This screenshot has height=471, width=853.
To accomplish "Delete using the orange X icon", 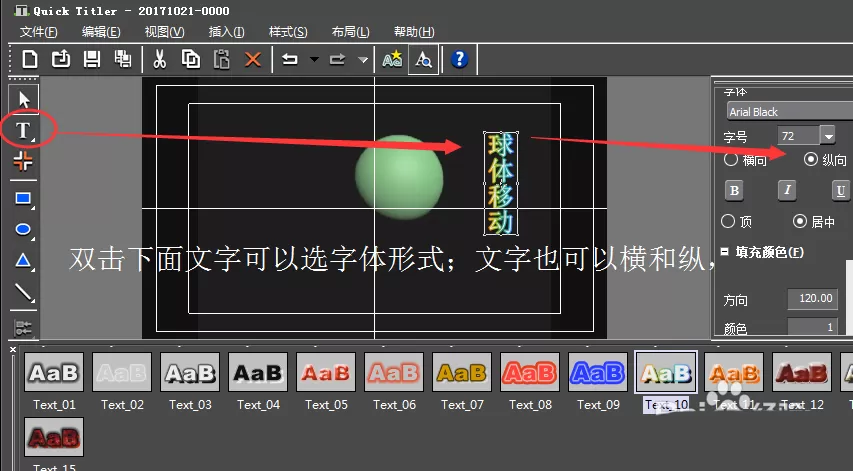I will pyautogui.click(x=253, y=59).
